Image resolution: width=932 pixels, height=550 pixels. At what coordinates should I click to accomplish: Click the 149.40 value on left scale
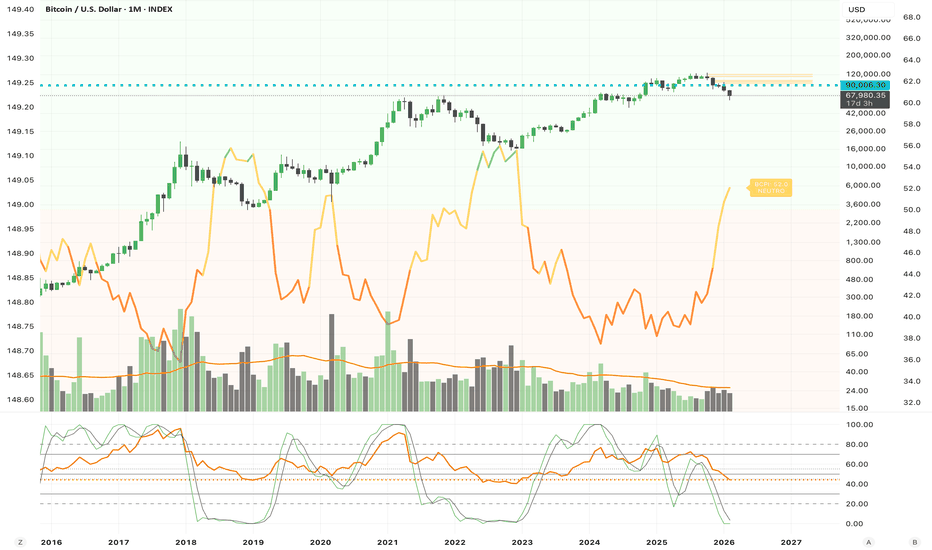21,10
